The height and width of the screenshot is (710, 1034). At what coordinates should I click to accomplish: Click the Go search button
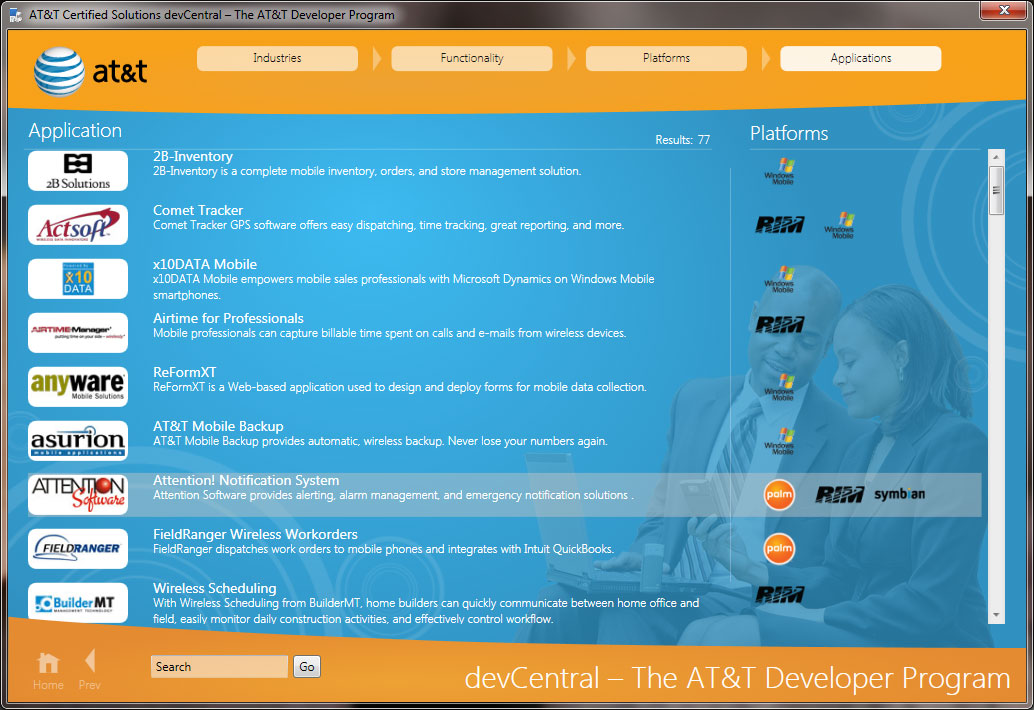coord(307,666)
